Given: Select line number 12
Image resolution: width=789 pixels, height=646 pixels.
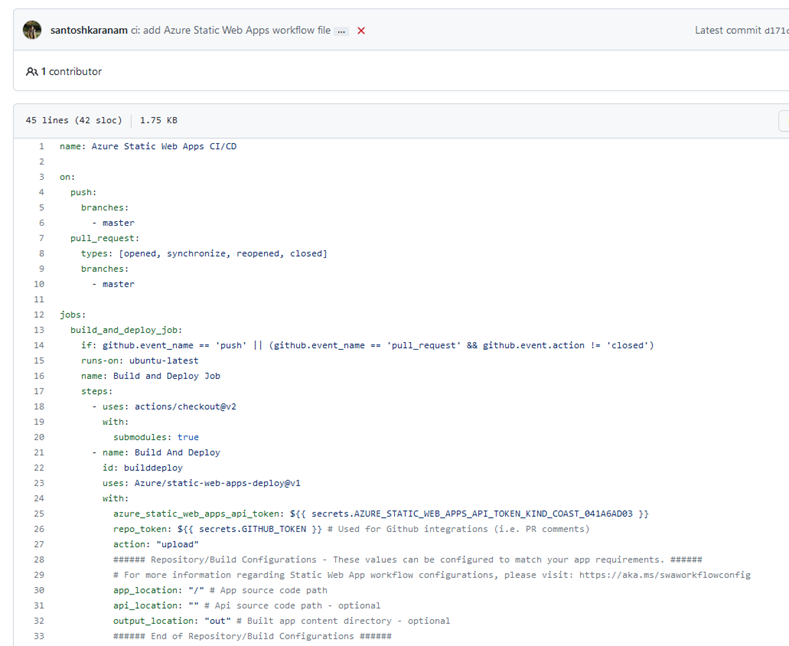Looking at the screenshot, I should pos(39,315).
